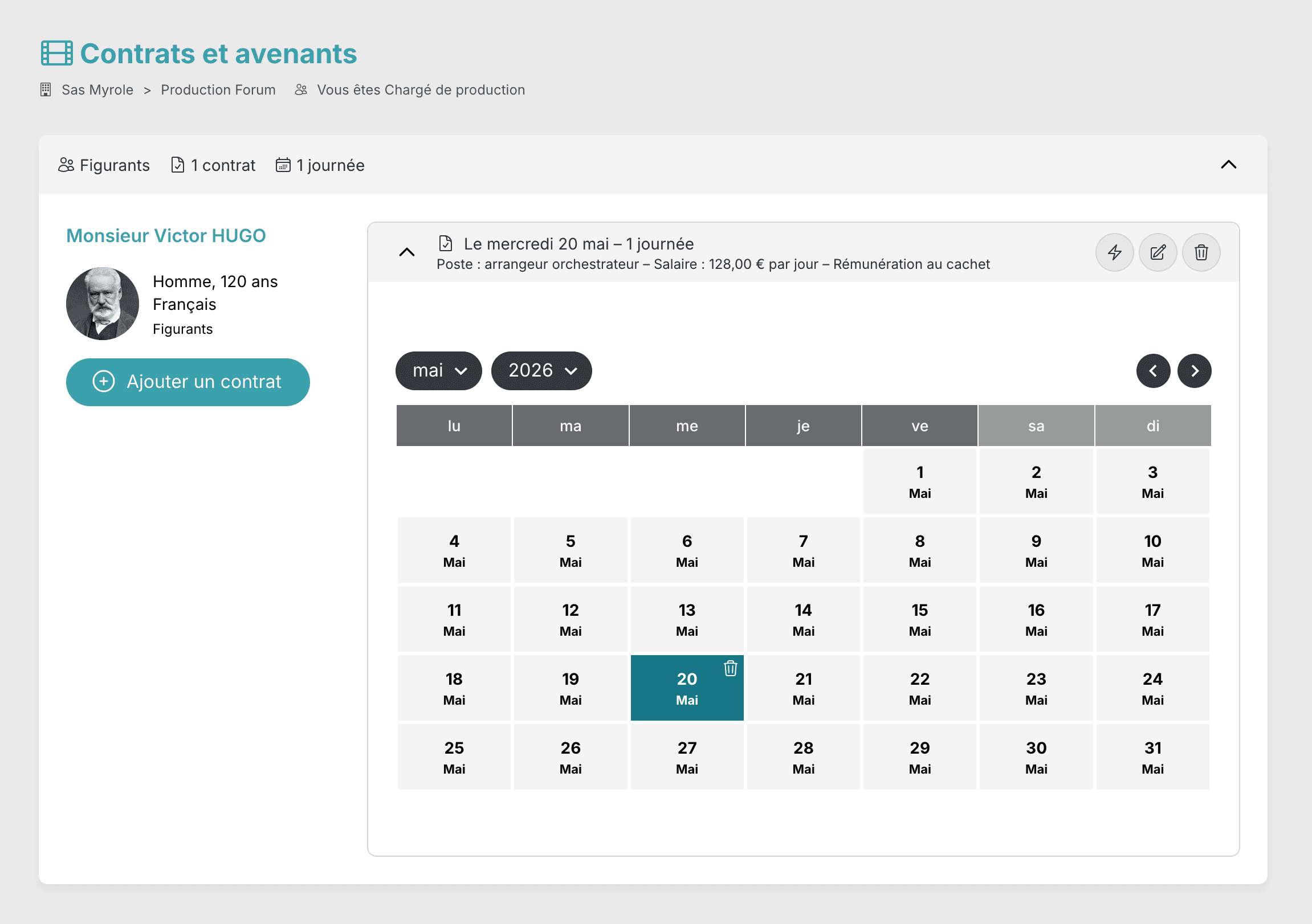Image resolution: width=1312 pixels, height=924 pixels.
Task: Delete the contract with trash icon in header
Action: [x=1201, y=252]
